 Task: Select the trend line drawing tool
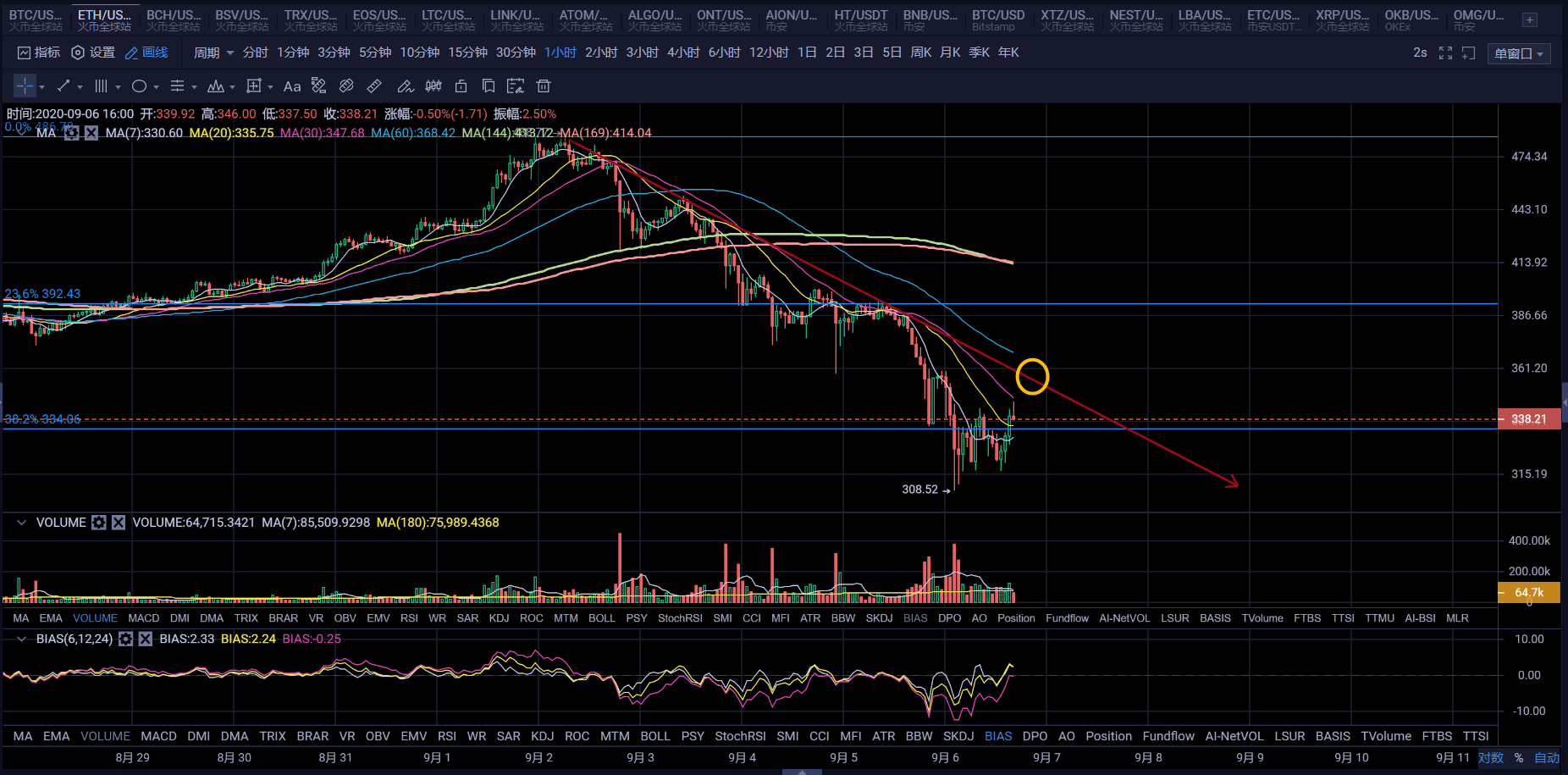point(63,86)
